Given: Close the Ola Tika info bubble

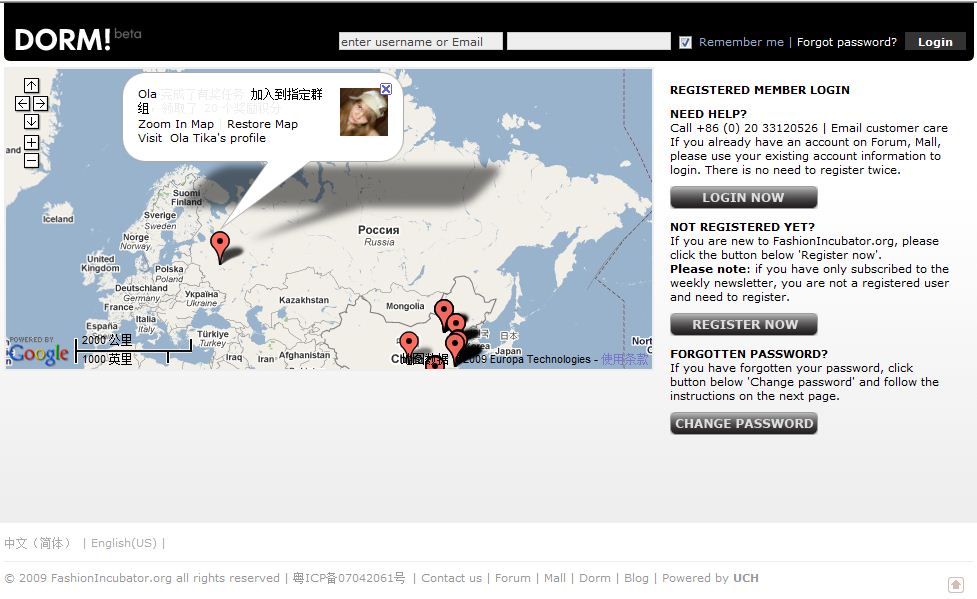Looking at the screenshot, I should click(x=386, y=89).
